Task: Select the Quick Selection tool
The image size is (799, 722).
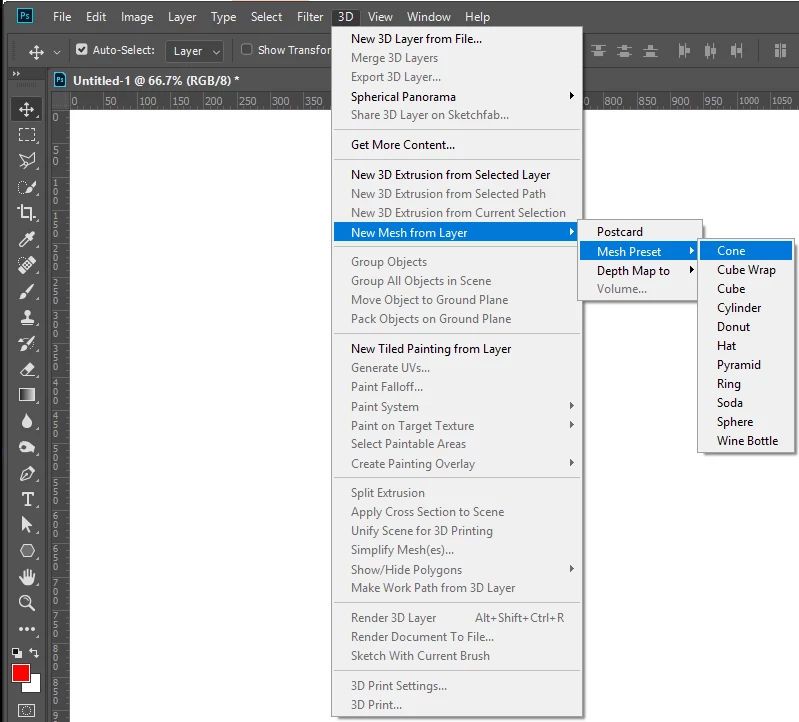Action: click(x=26, y=187)
